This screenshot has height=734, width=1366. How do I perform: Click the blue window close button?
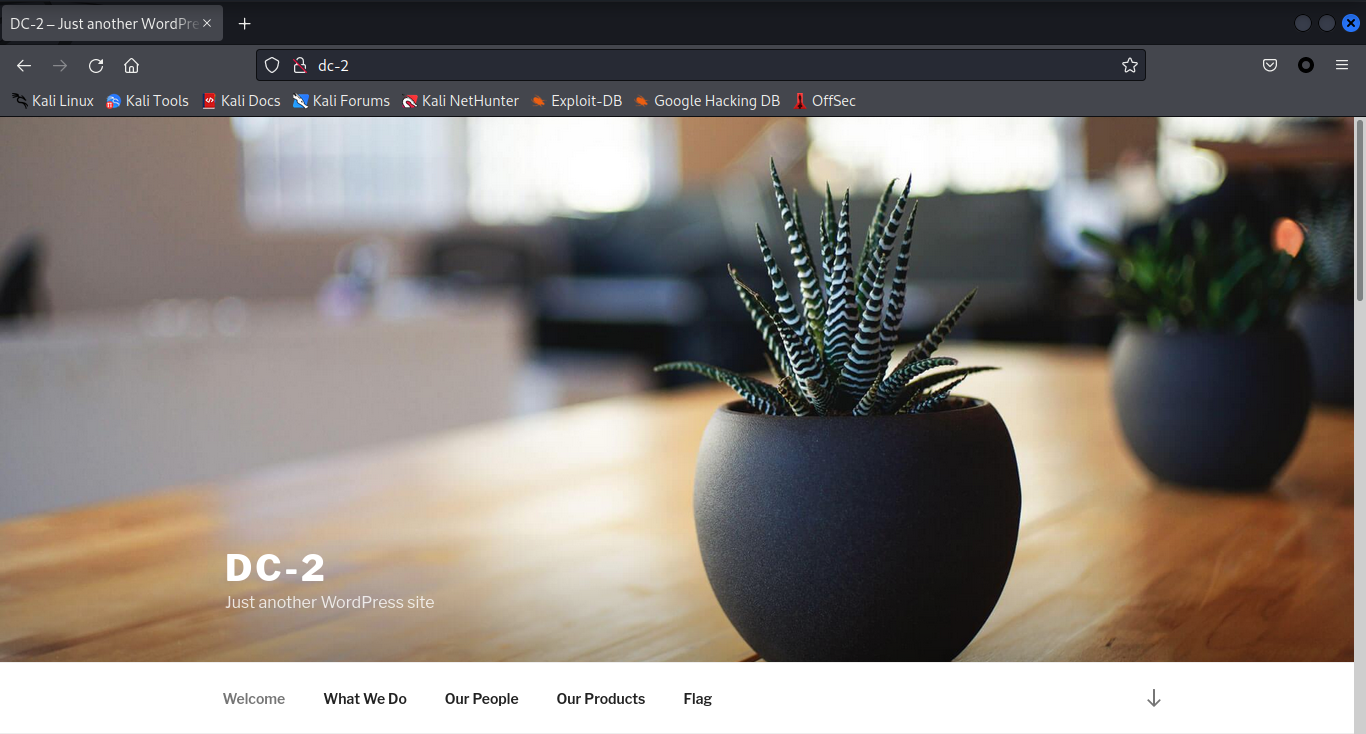(1350, 23)
